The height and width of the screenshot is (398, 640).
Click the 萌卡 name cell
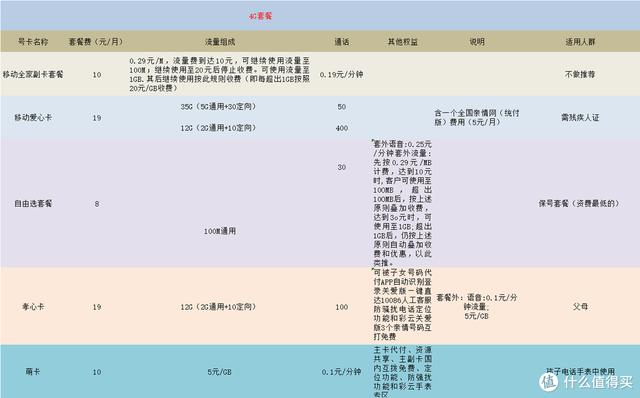[33, 371]
